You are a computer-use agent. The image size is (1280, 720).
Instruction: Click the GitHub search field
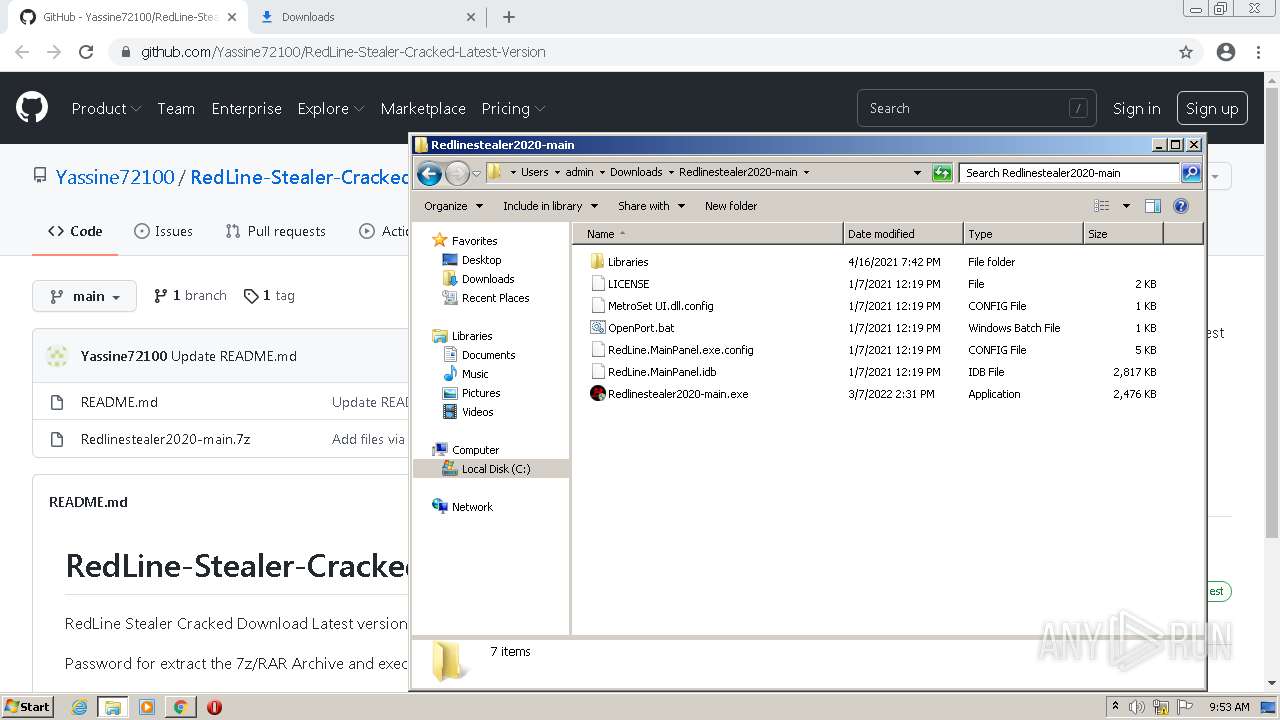976,108
